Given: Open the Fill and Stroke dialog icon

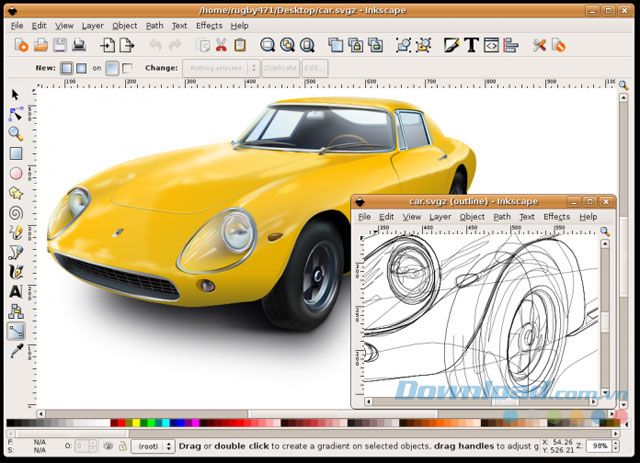Looking at the screenshot, I should coord(451,45).
